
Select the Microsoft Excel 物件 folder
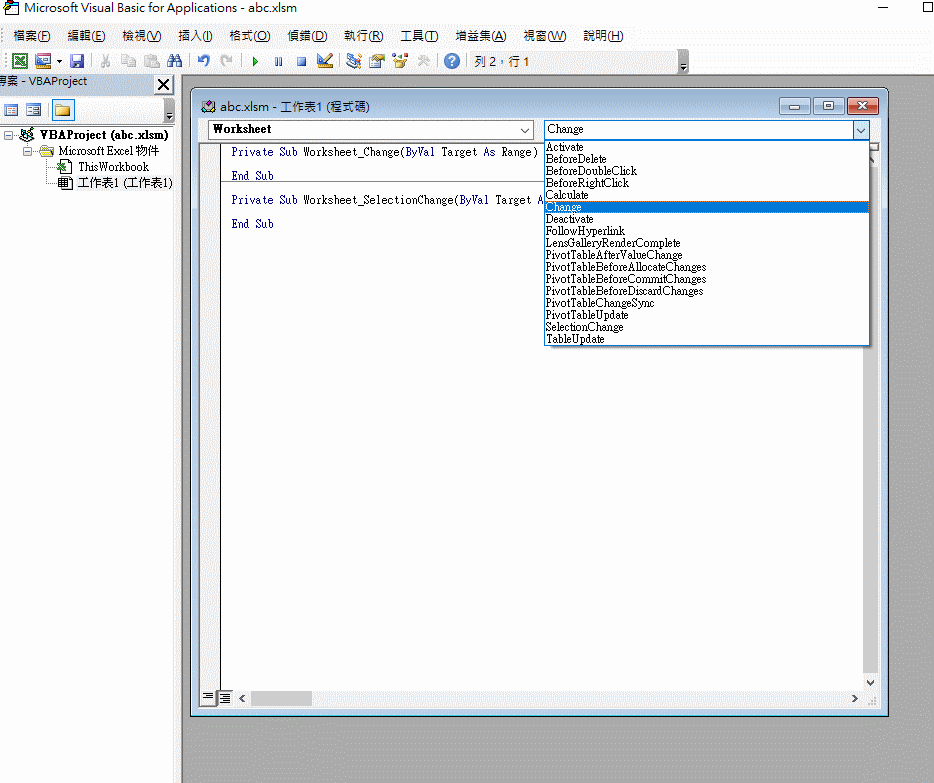[108, 151]
